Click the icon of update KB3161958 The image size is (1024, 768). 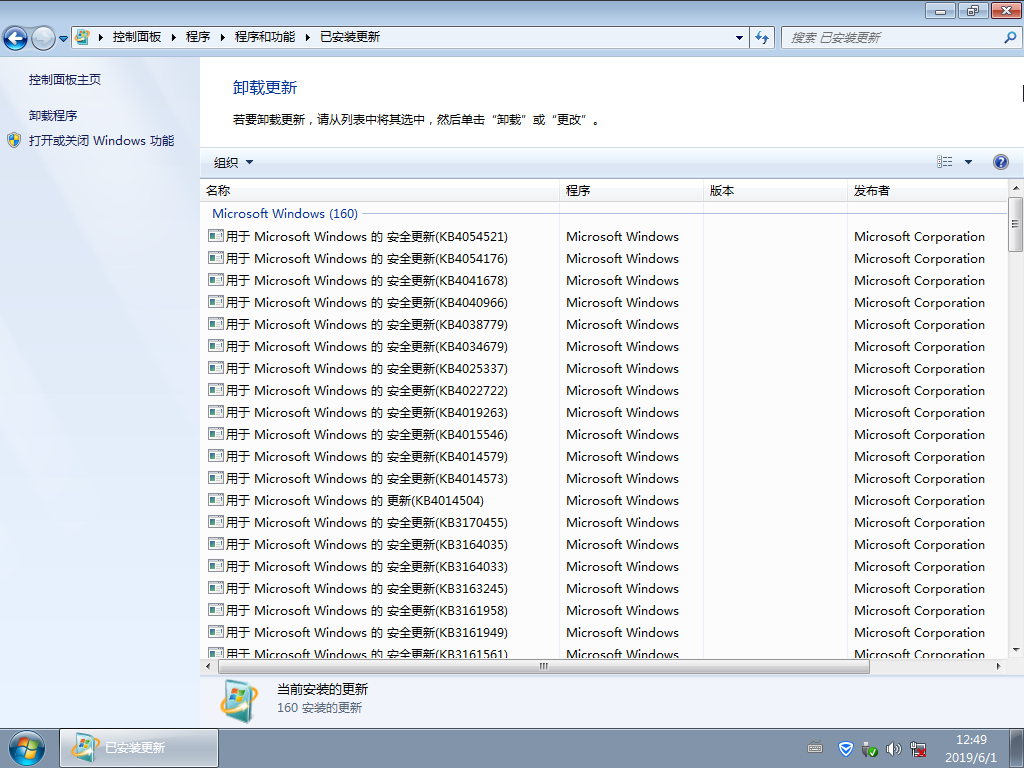point(216,610)
